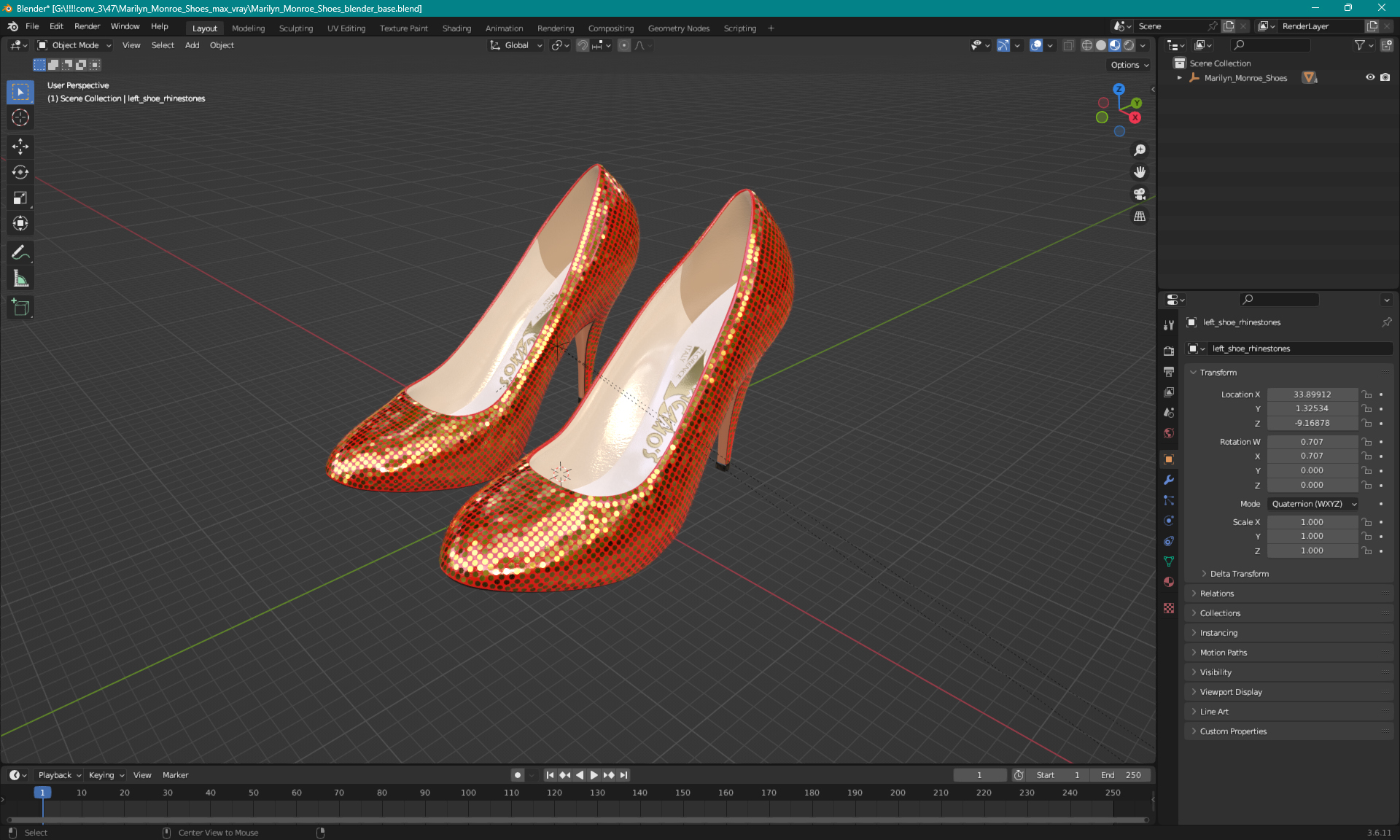Click the End frame 250 field

click(x=1120, y=775)
